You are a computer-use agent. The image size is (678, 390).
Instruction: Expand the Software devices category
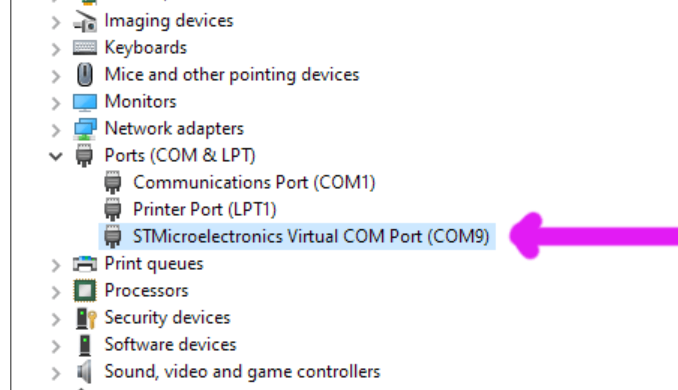coord(56,345)
